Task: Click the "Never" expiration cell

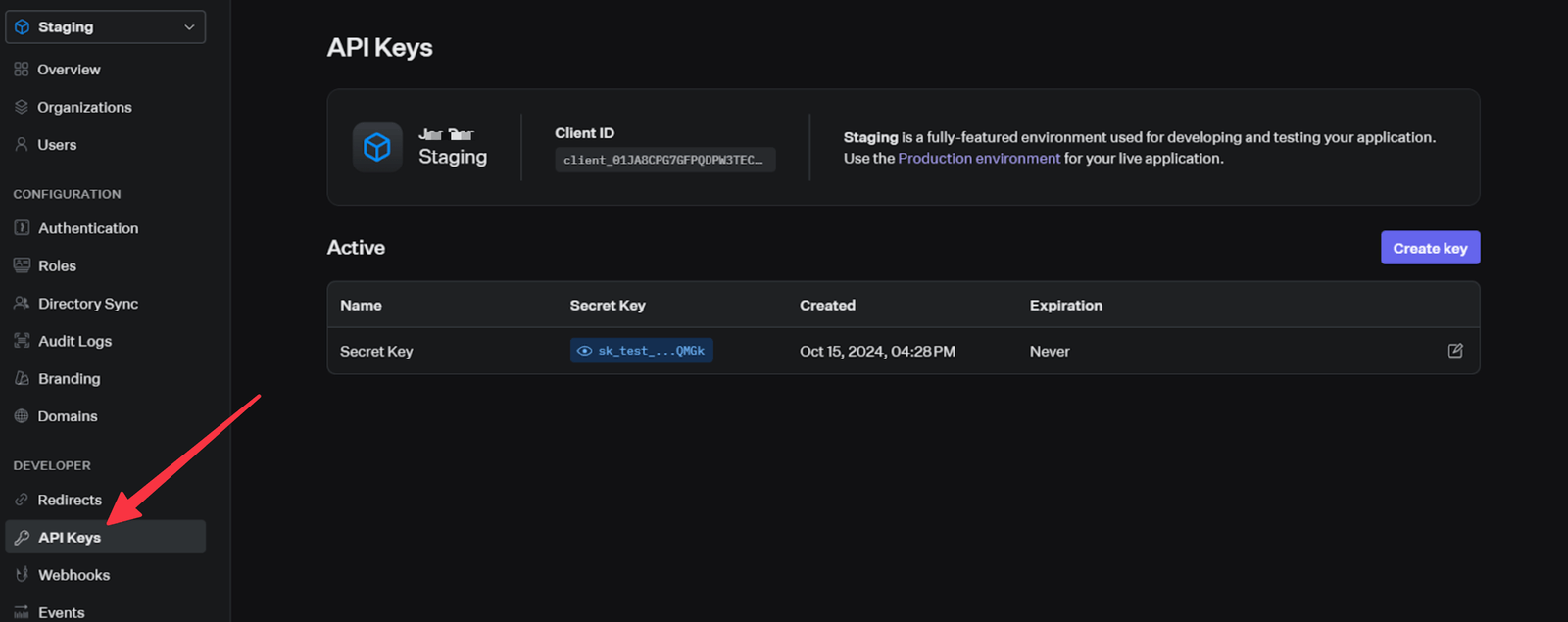Action: (x=1050, y=351)
